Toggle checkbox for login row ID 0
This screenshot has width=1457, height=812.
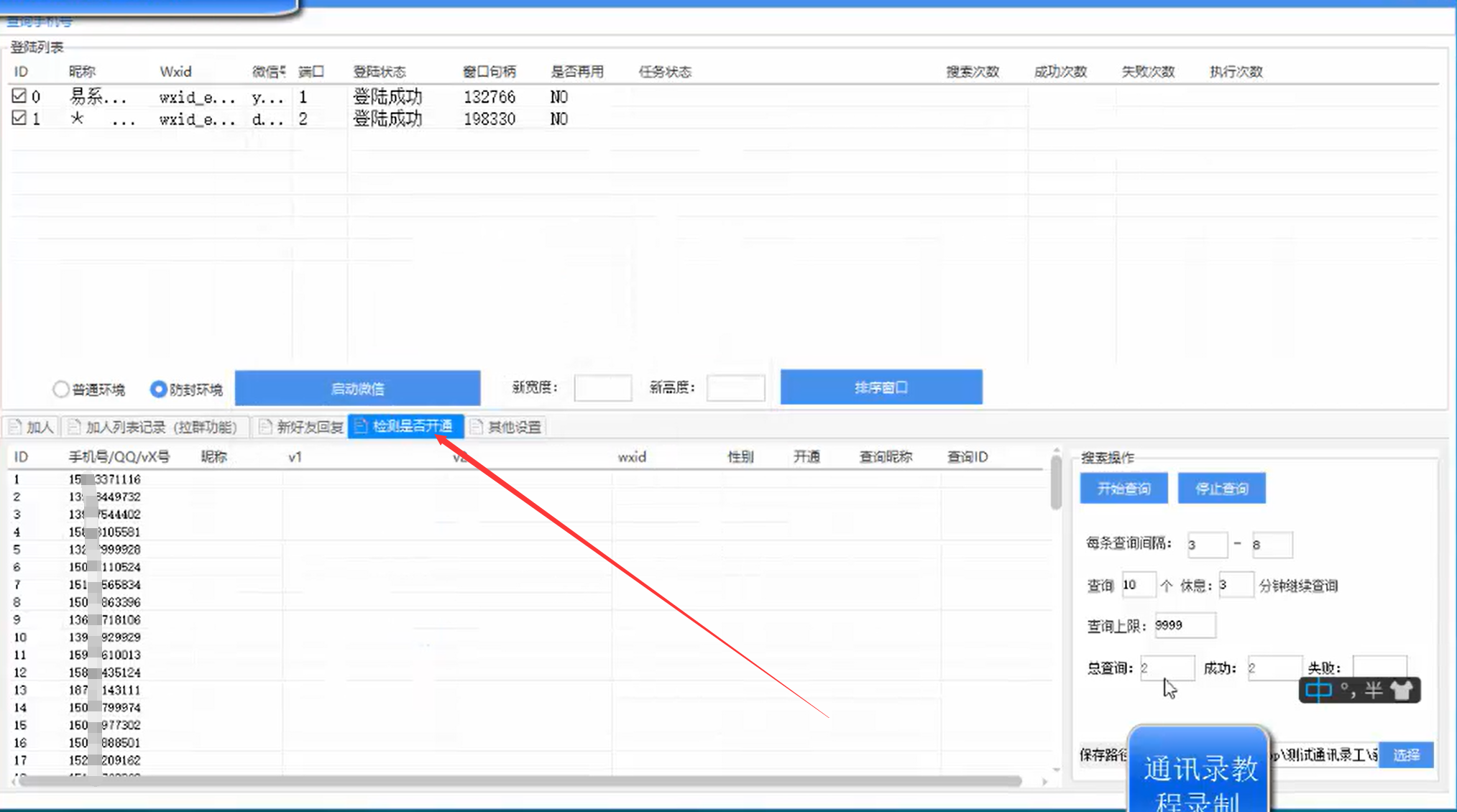(19, 96)
